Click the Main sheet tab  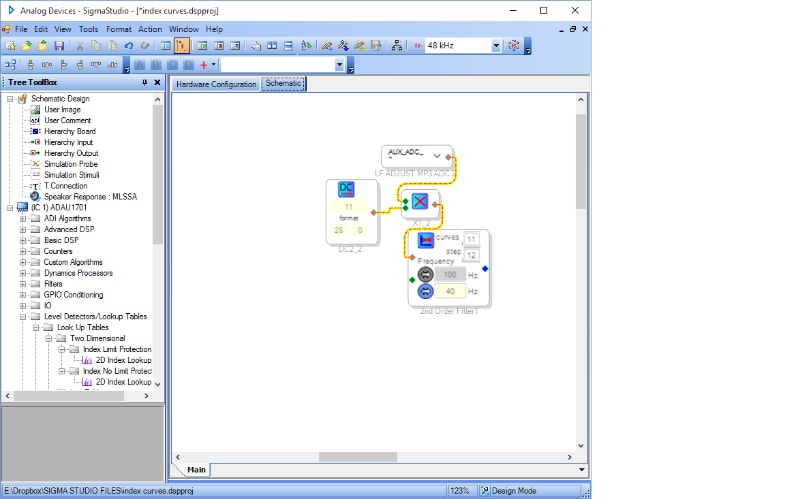pos(196,469)
